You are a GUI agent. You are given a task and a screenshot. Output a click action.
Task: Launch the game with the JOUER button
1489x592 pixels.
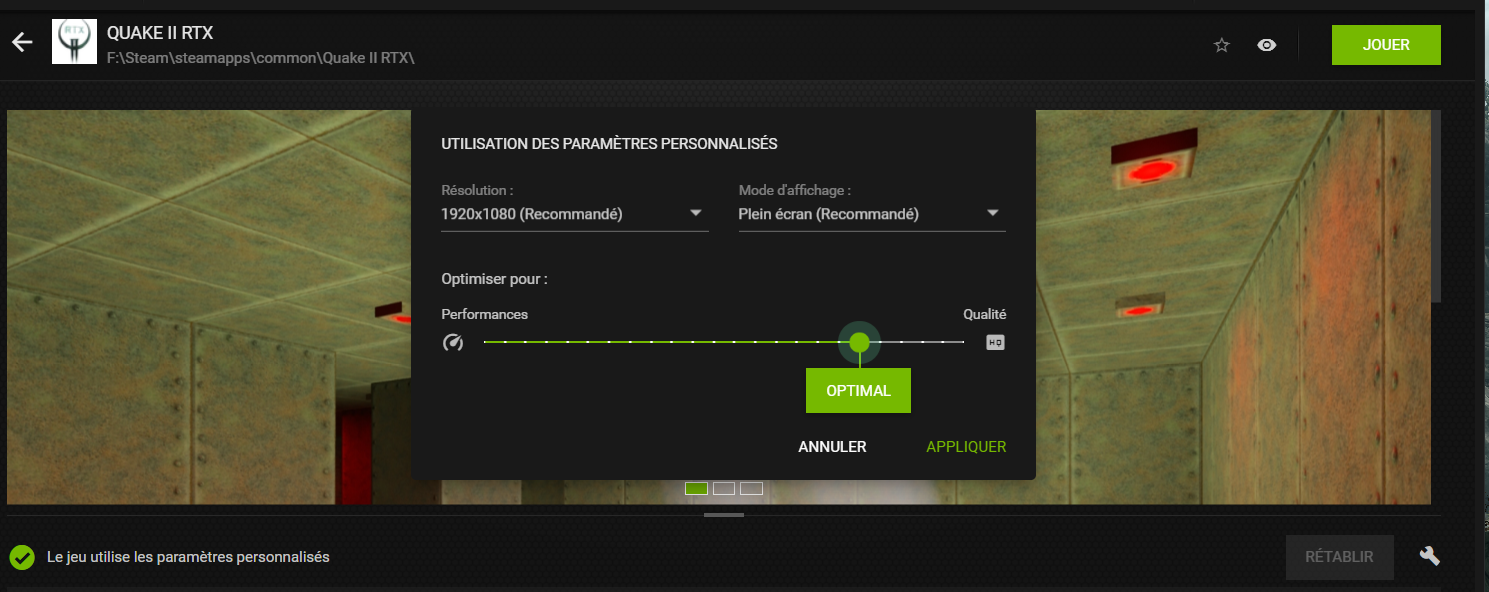[1386, 45]
